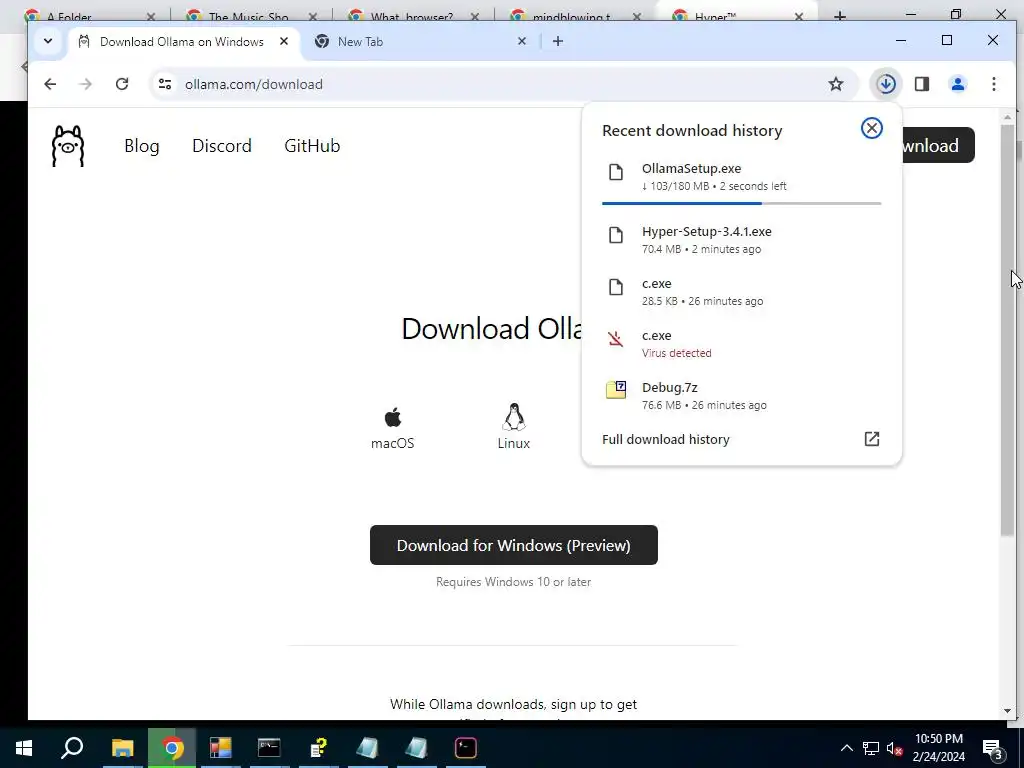1024x768 pixels.
Task: Select the macOS Apple icon
Action: (x=392, y=417)
